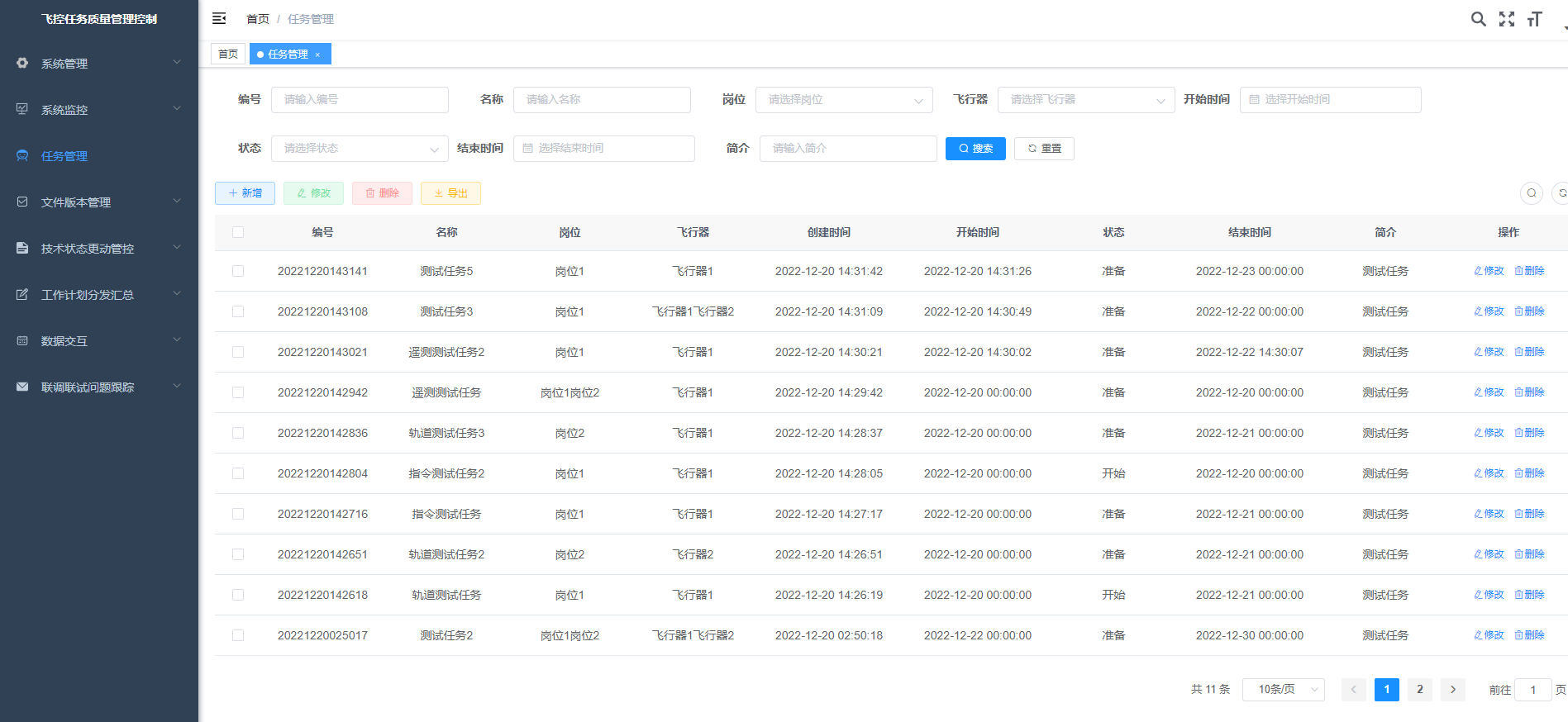Click the 工作计划分发汇总 edit icon

(22, 294)
